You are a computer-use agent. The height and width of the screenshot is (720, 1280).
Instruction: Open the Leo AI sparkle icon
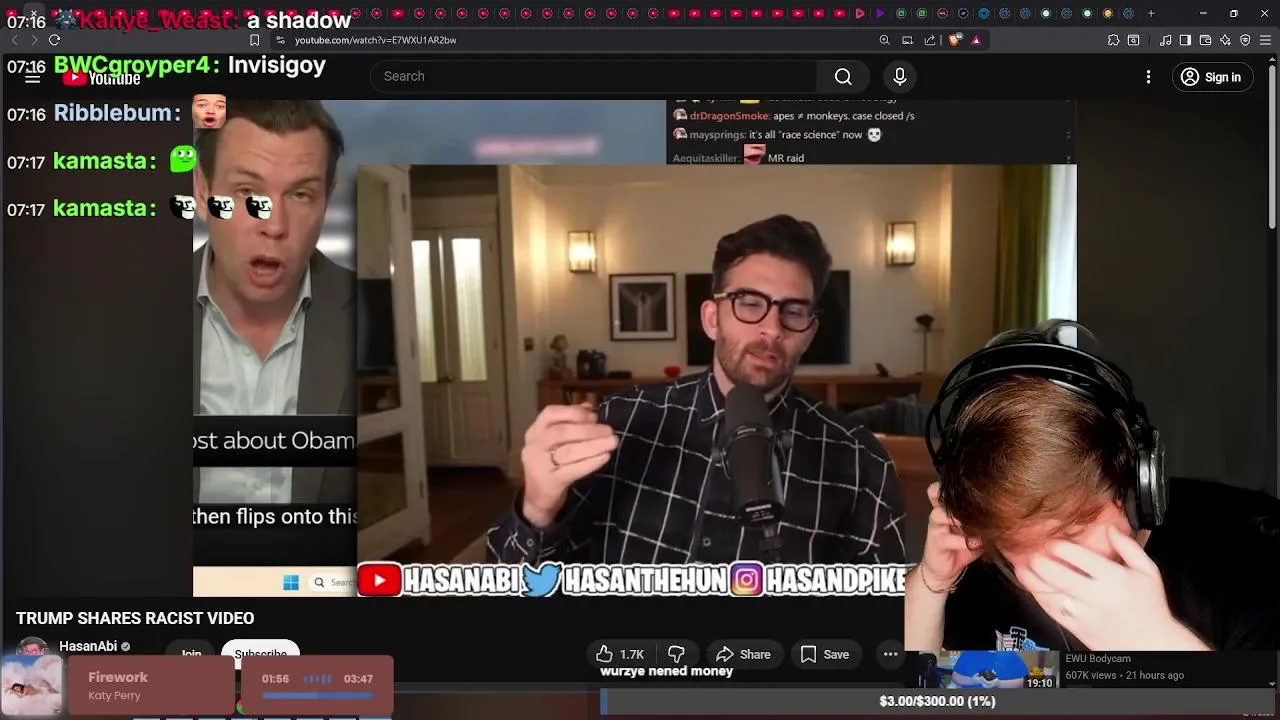click(1225, 40)
